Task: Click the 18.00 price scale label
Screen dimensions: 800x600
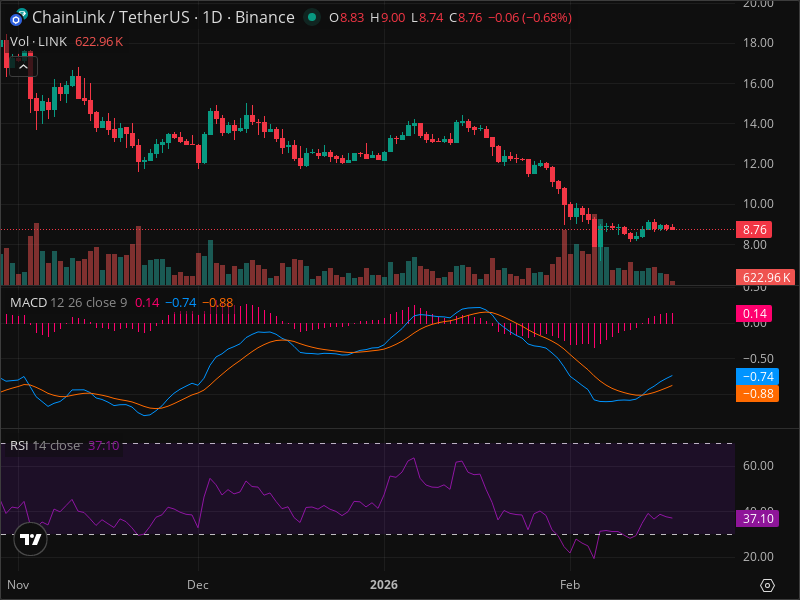Action: (x=758, y=43)
